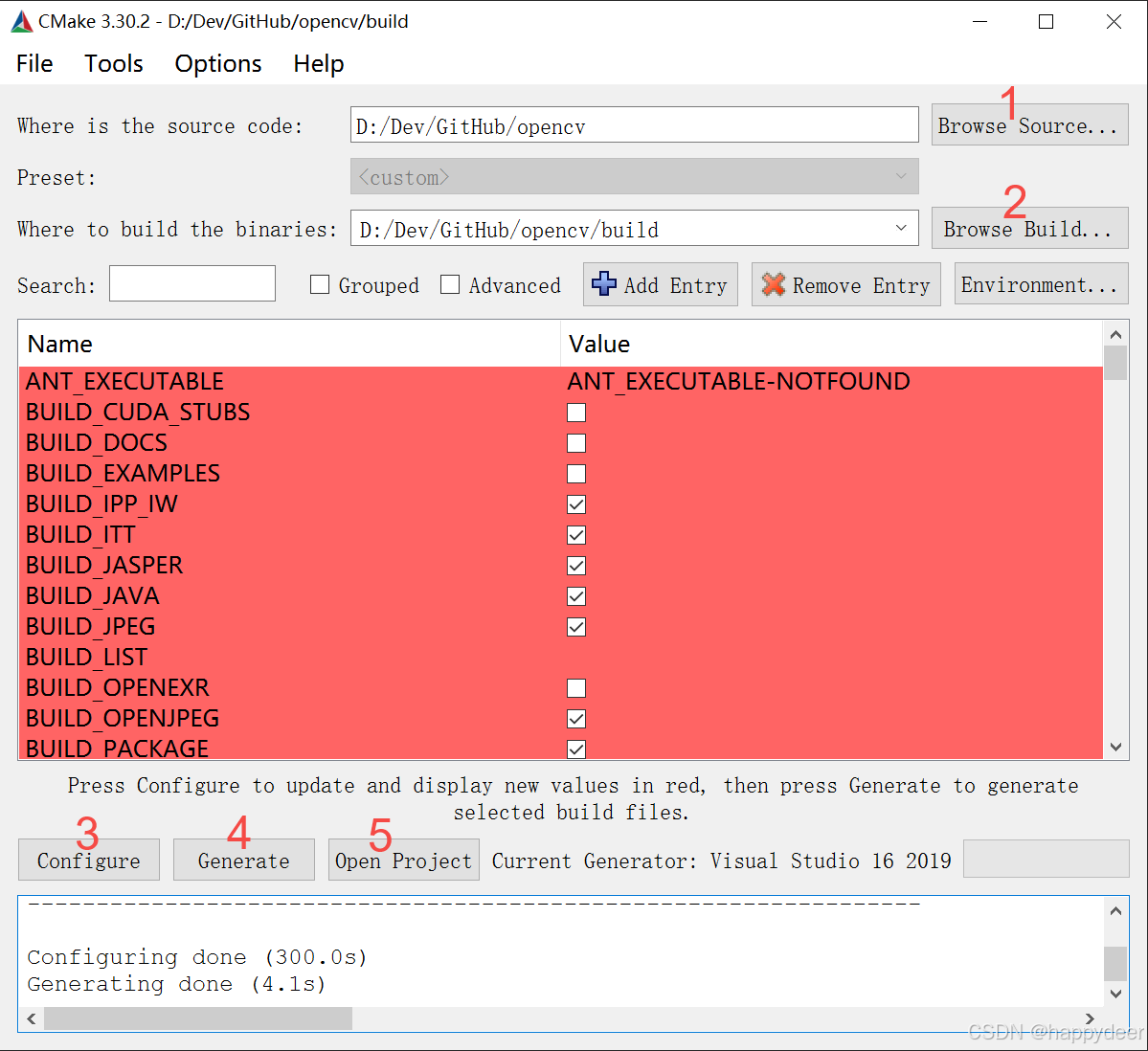Uncheck the BUILD_JAVA checkbox

point(576,596)
